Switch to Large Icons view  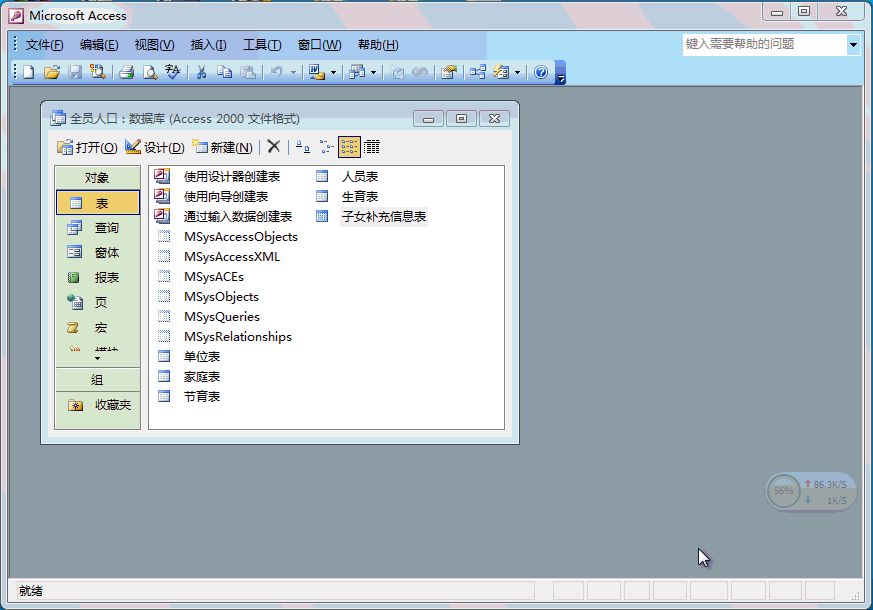click(302, 147)
